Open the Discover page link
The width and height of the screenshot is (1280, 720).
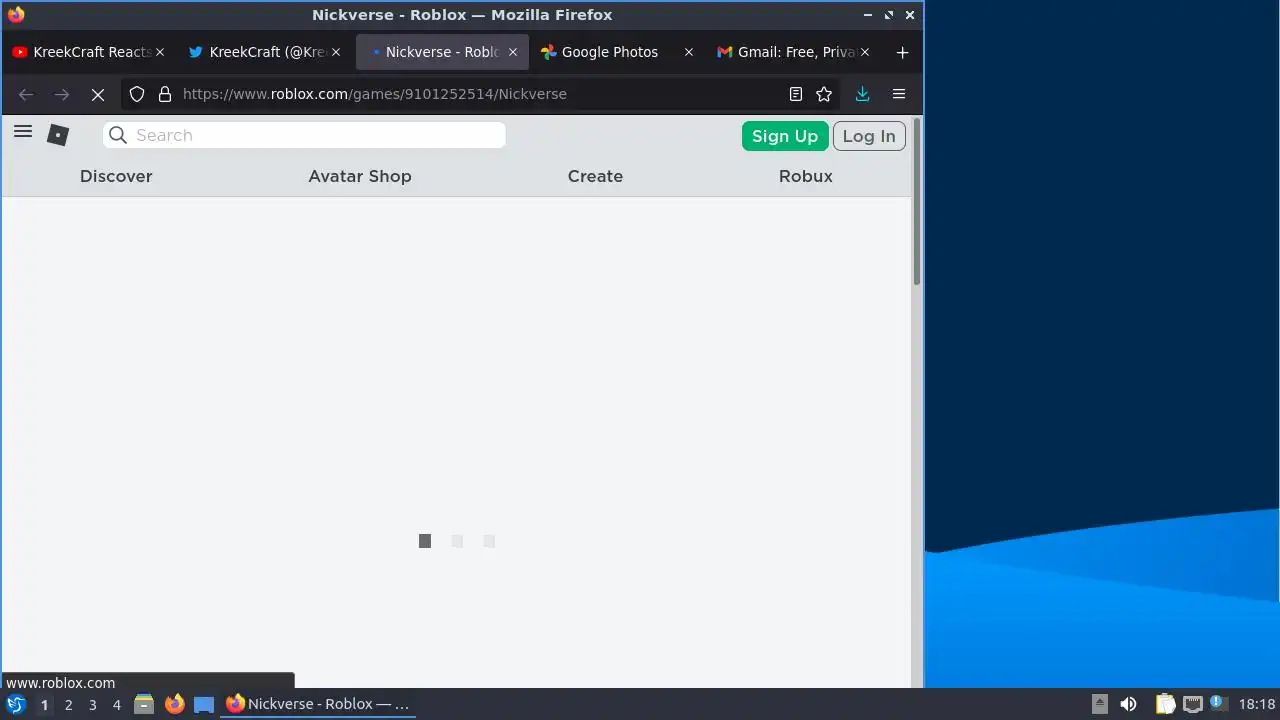(116, 176)
